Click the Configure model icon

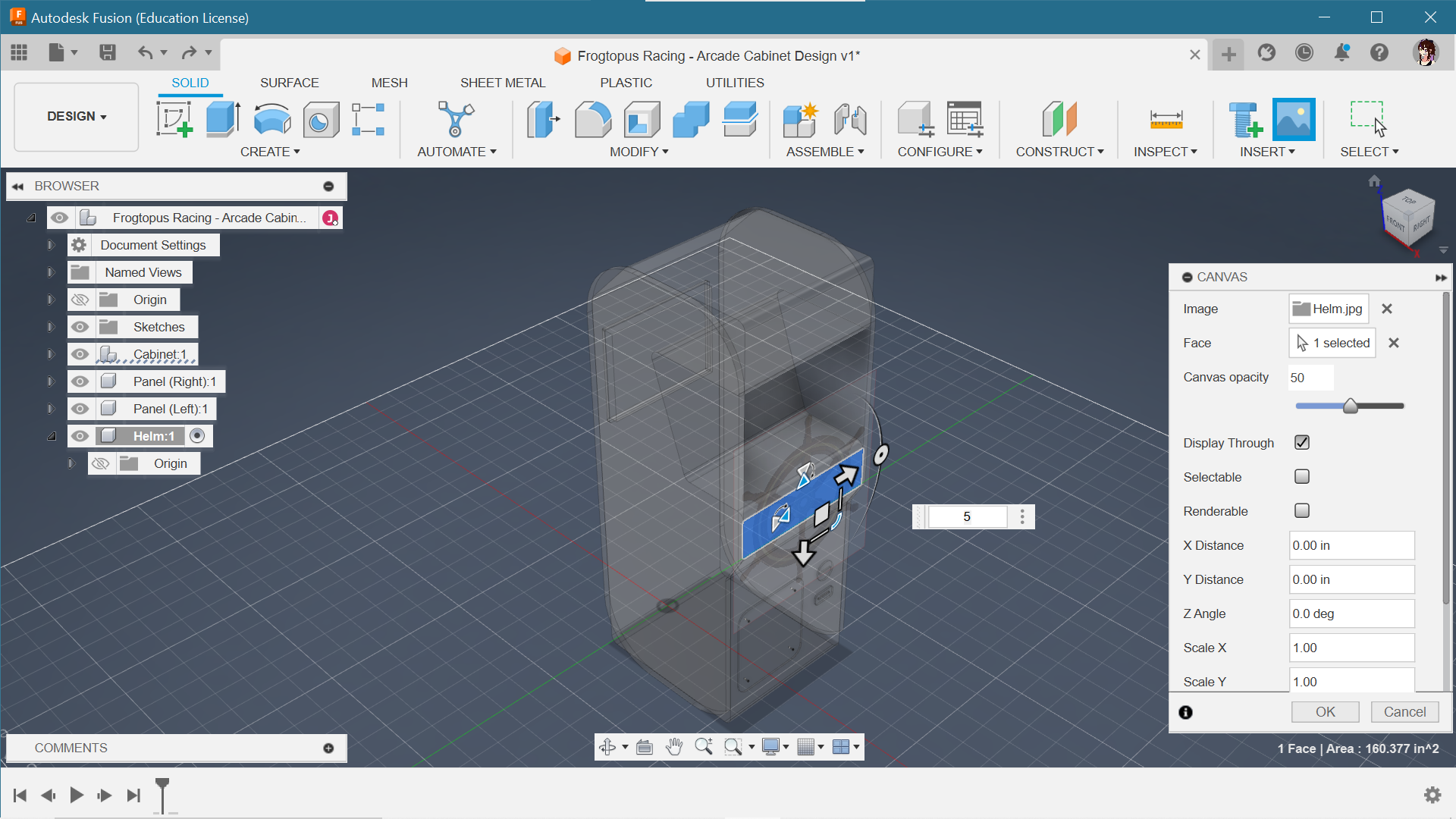click(915, 120)
